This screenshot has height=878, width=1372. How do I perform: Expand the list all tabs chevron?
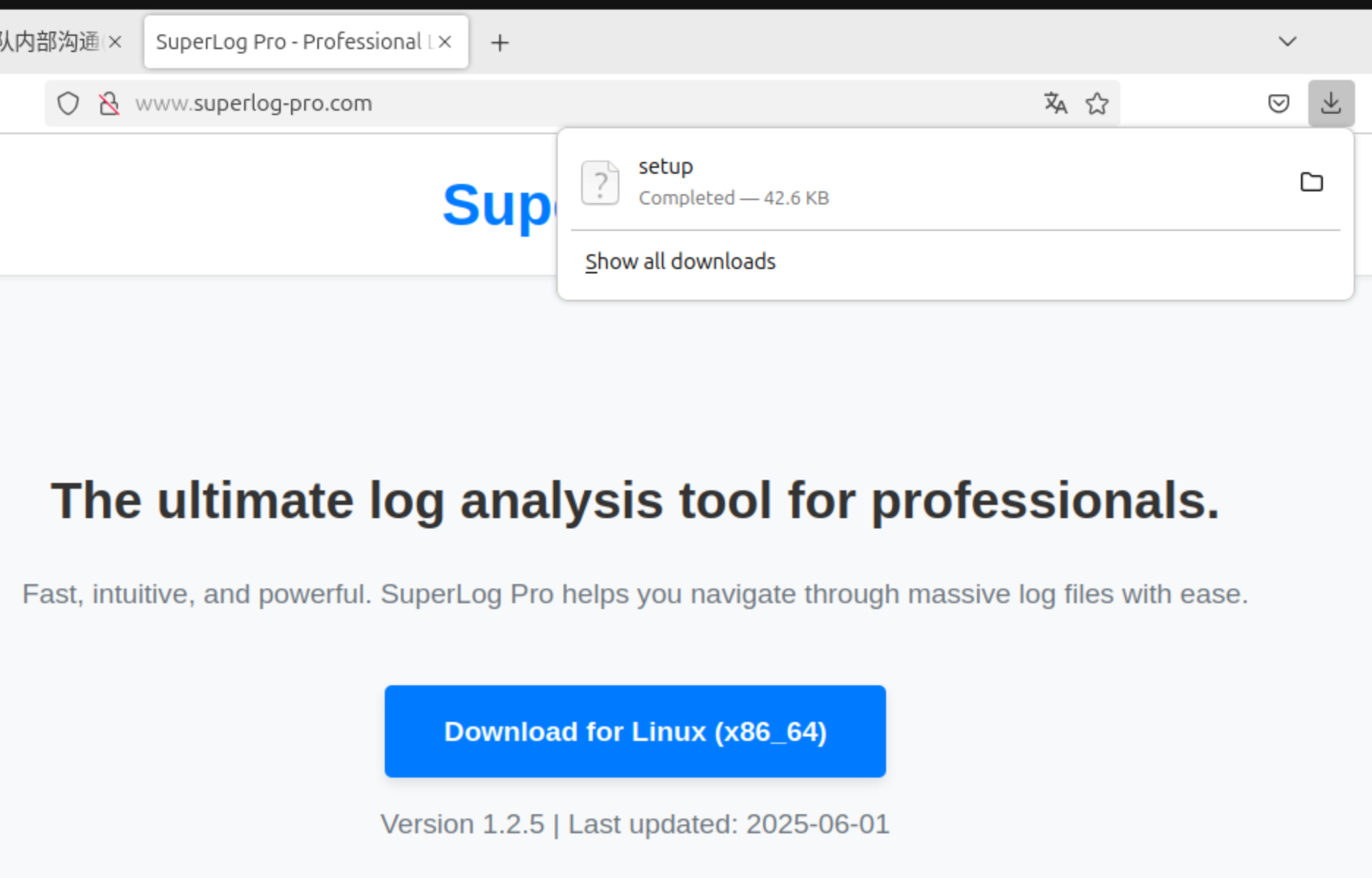tap(1287, 41)
